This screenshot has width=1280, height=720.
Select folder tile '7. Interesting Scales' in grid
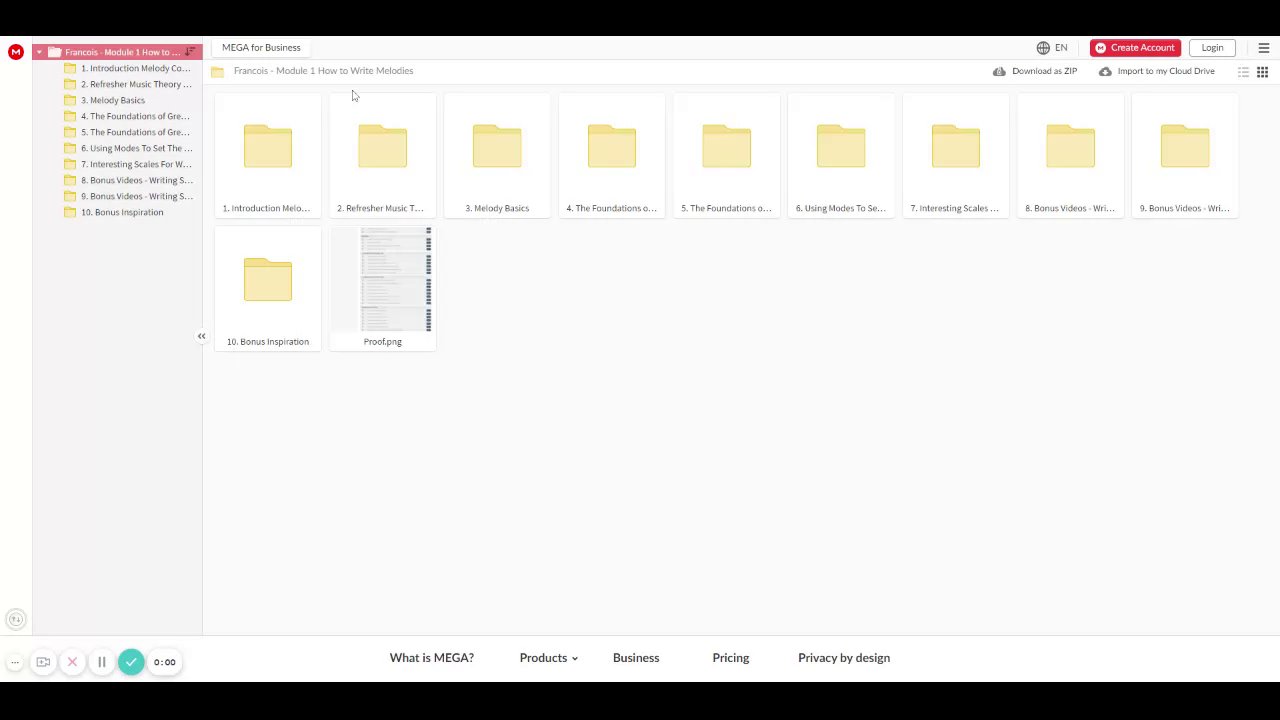pos(956,155)
